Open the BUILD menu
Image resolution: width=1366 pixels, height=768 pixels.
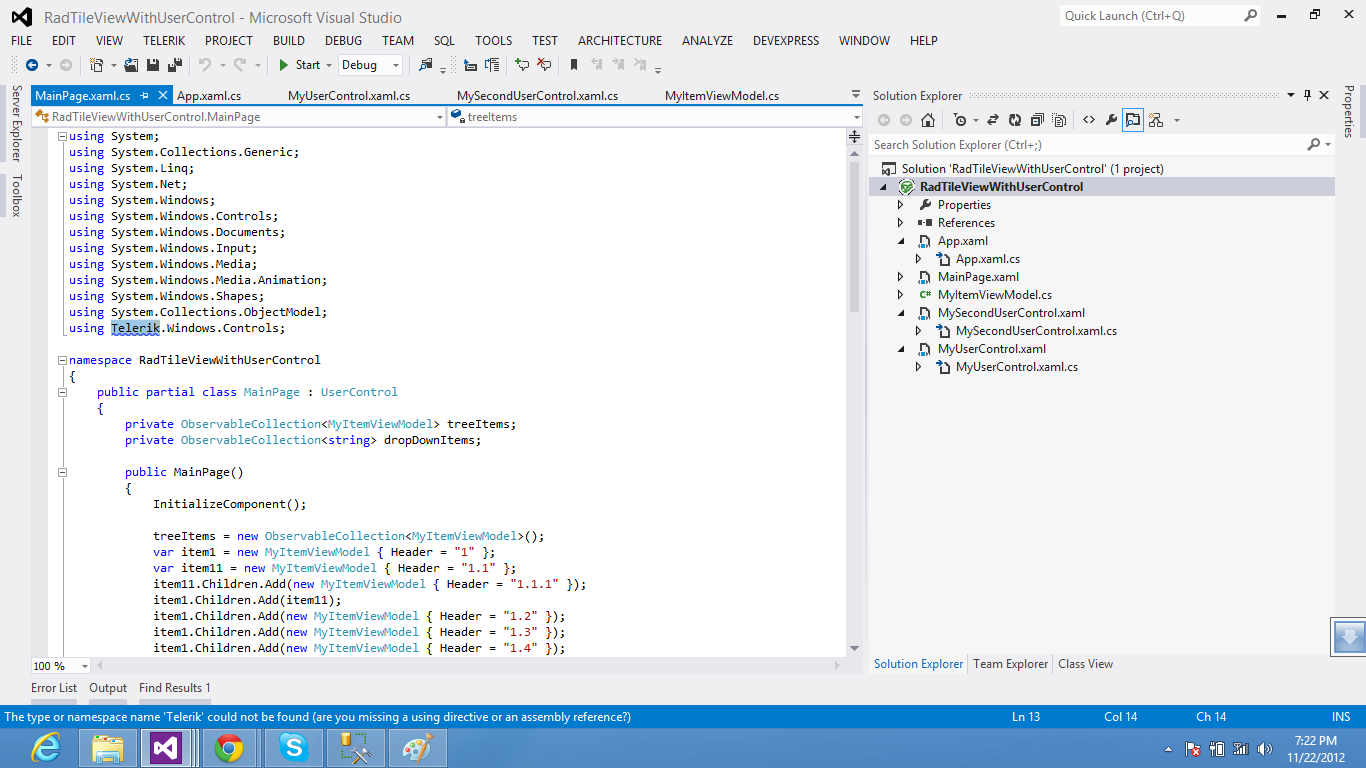click(289, 41)
